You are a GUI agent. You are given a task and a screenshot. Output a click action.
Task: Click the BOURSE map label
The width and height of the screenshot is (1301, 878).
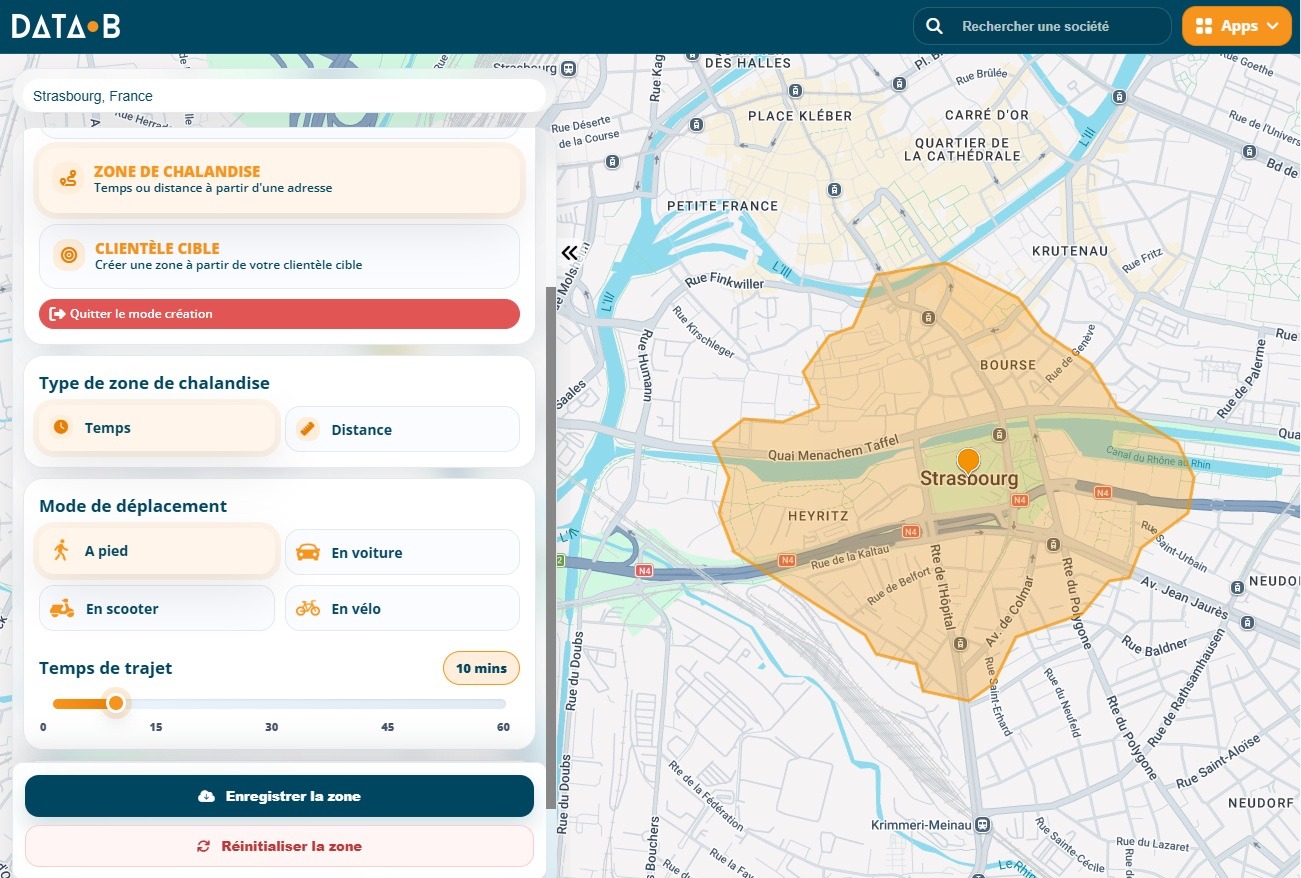(1008, 365)
